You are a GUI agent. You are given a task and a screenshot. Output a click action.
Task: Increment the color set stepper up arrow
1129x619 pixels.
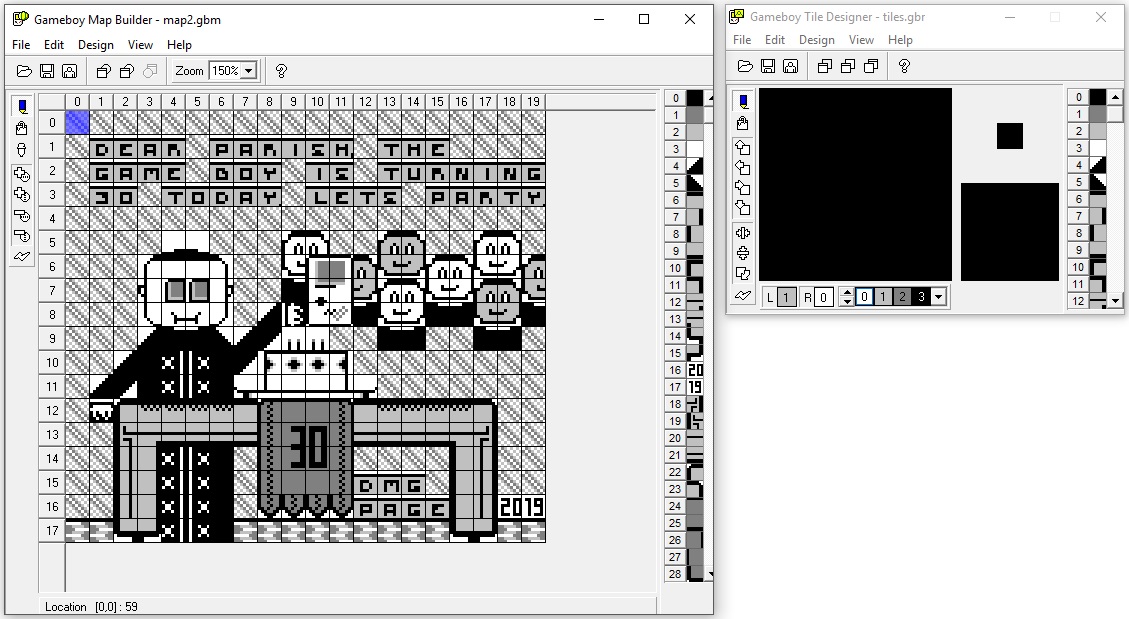(x=847, y=293)
